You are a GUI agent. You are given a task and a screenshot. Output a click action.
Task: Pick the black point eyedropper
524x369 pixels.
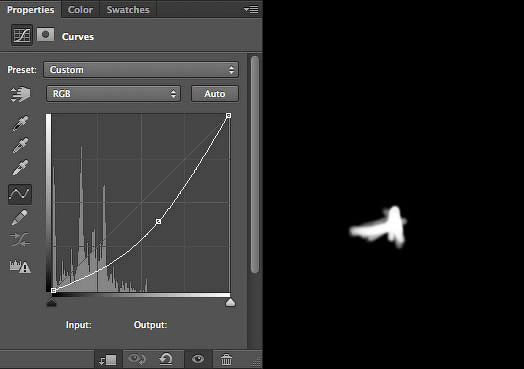tap(20, 123)
